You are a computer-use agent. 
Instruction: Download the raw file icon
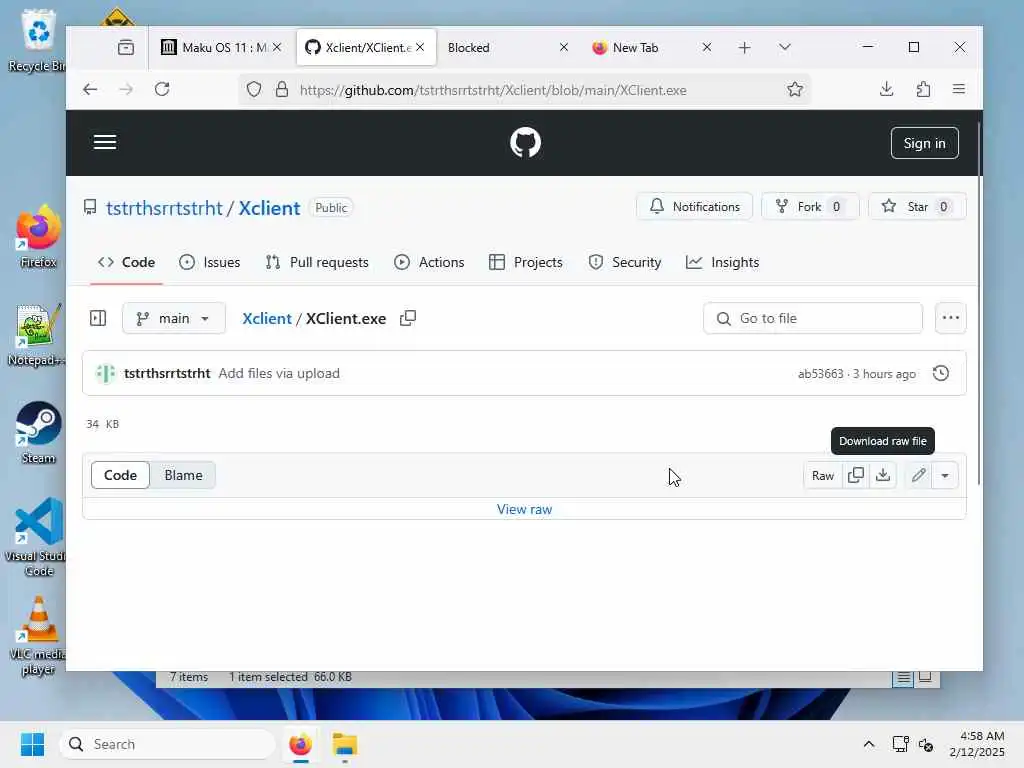pyautogui.click(x=882, y=475)
